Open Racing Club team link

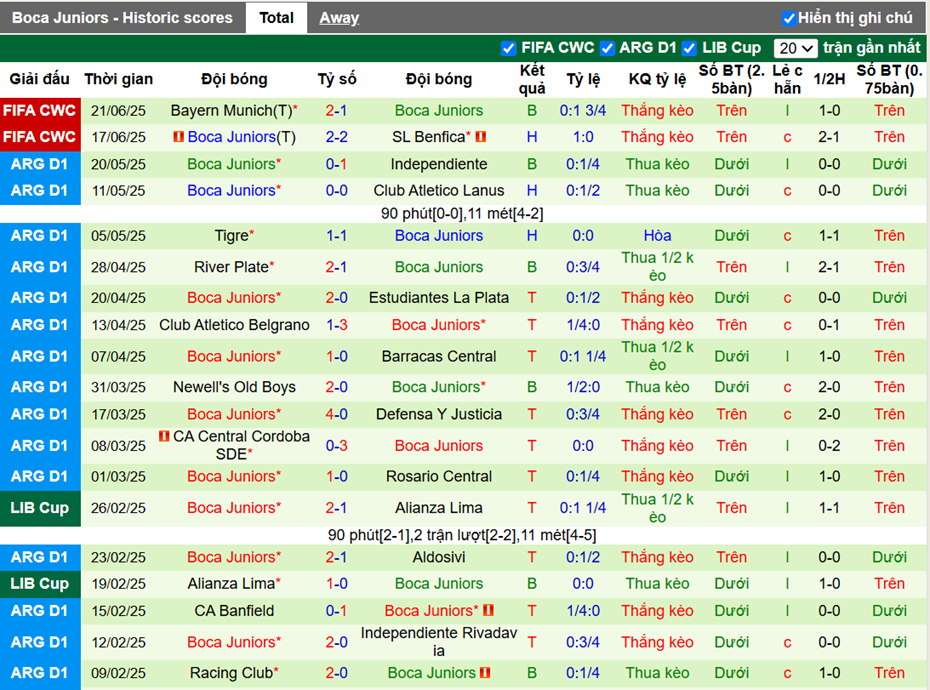(x=232, y=673)
